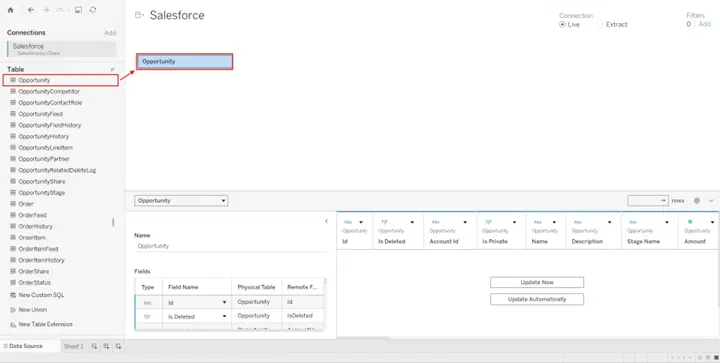This screenshot has width=720, height=363.
Task: Select OpportunityStage in the Table list
Action: [37, 193]
